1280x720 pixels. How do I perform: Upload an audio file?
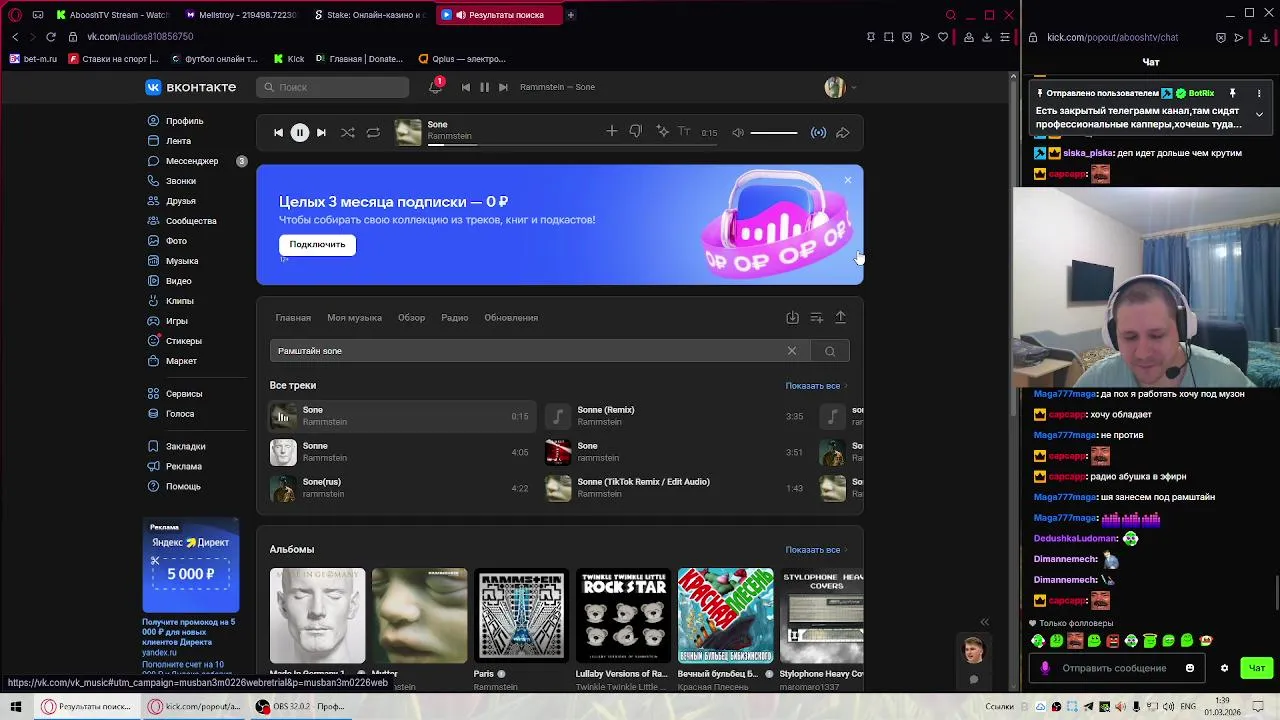click(840, 317)
